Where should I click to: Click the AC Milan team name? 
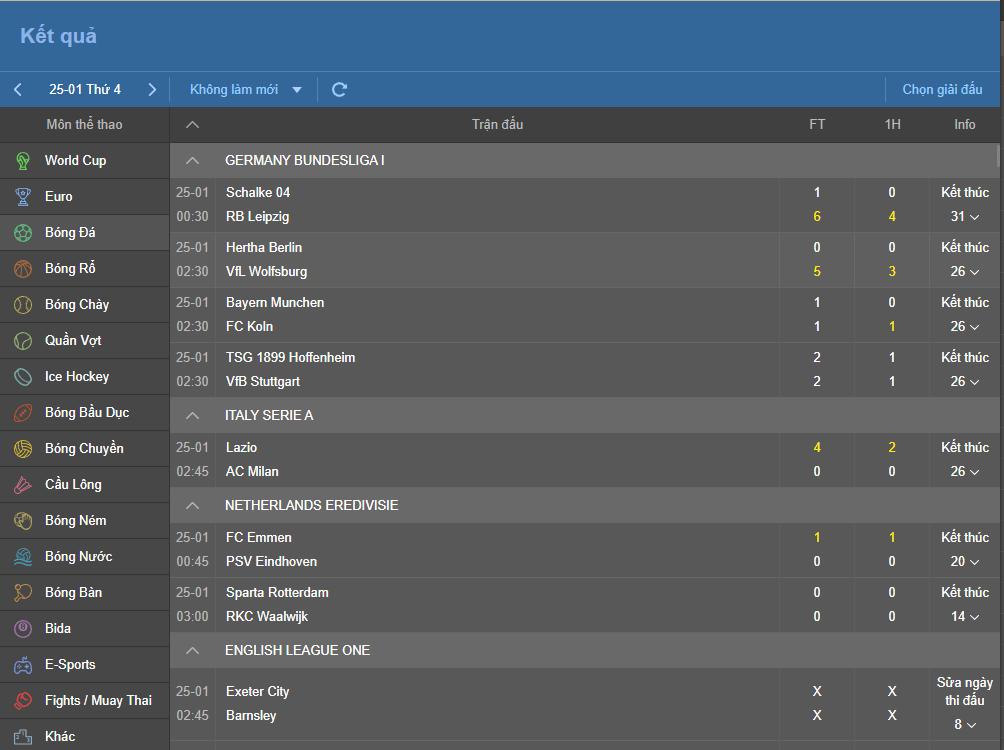click(252, 471)
